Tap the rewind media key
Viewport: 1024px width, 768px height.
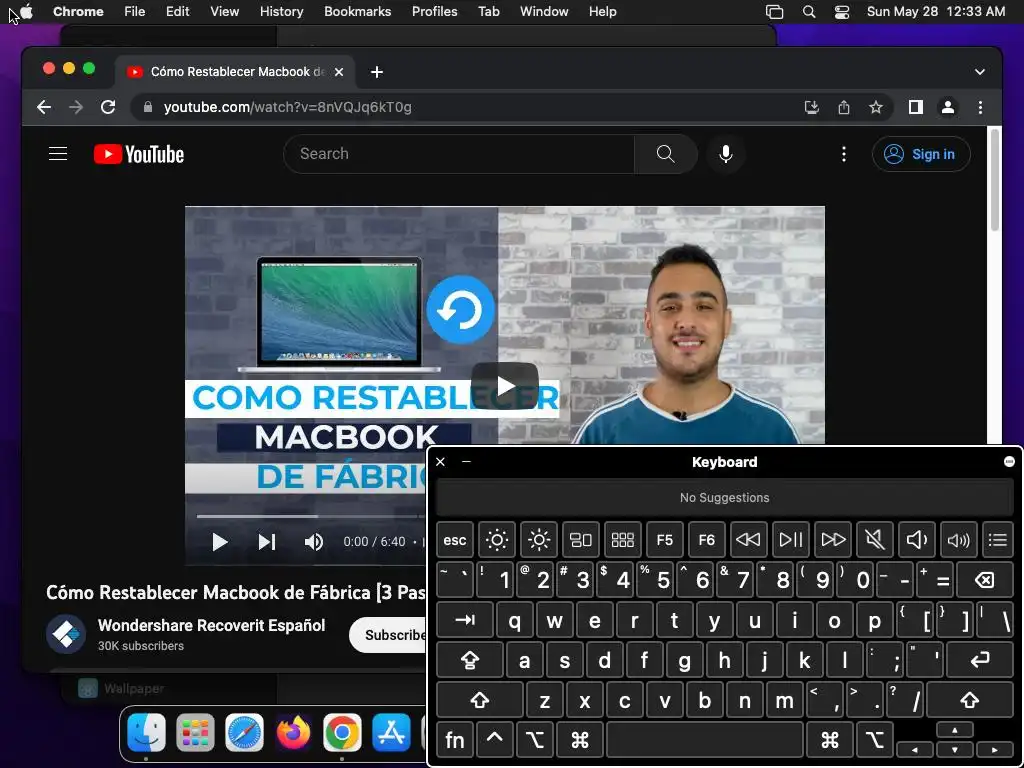tap(748, 540)
